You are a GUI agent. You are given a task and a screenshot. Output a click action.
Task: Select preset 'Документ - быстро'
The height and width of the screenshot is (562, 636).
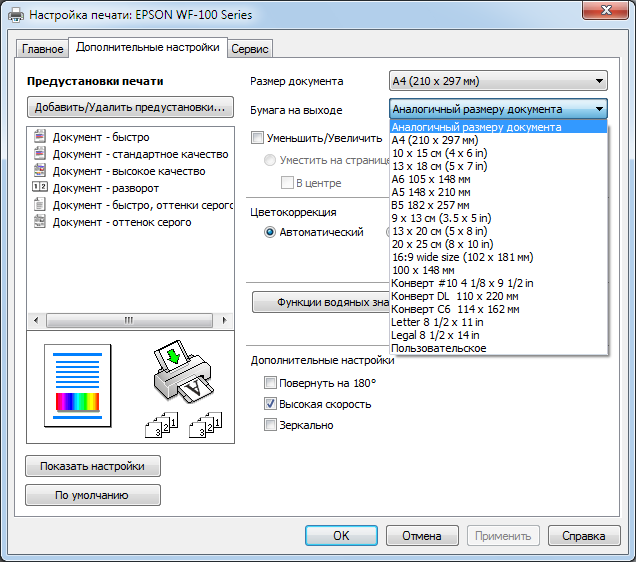click(101, 137)
